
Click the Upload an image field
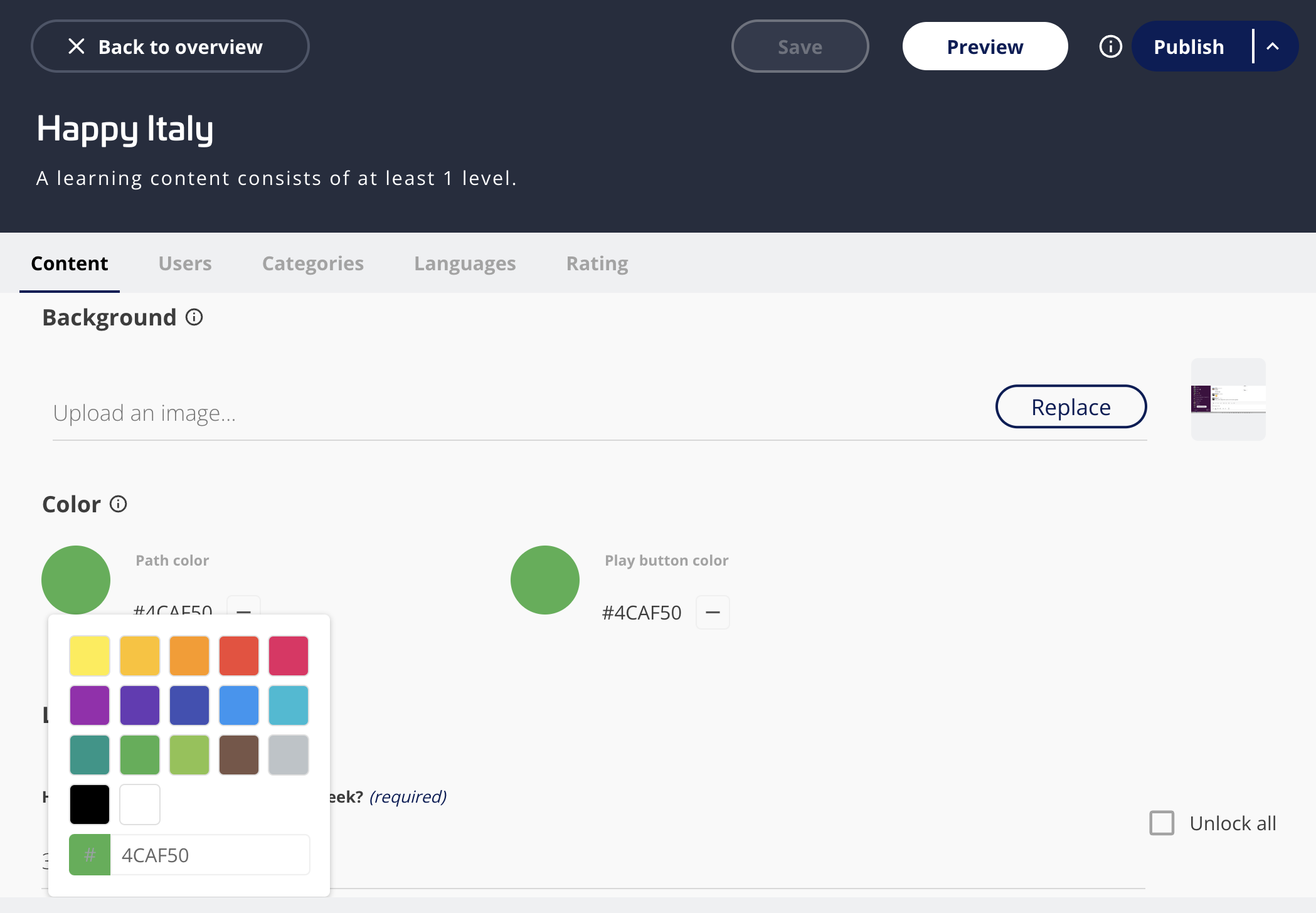click(521, 413)
